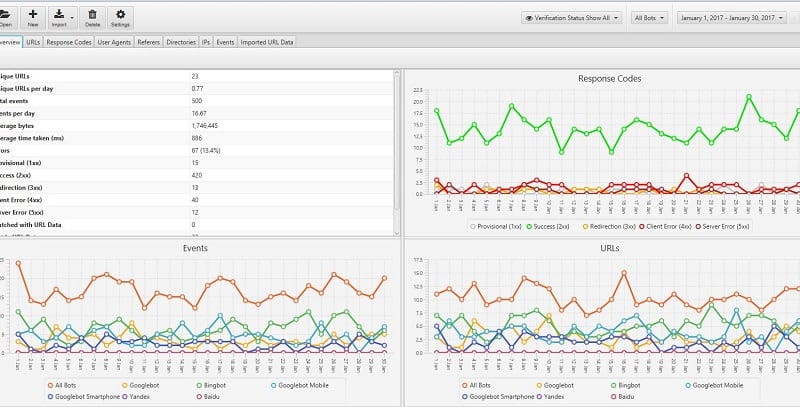Click the eye icon in Verification Status
800x407 pixels.
click(x=530, y=18)
